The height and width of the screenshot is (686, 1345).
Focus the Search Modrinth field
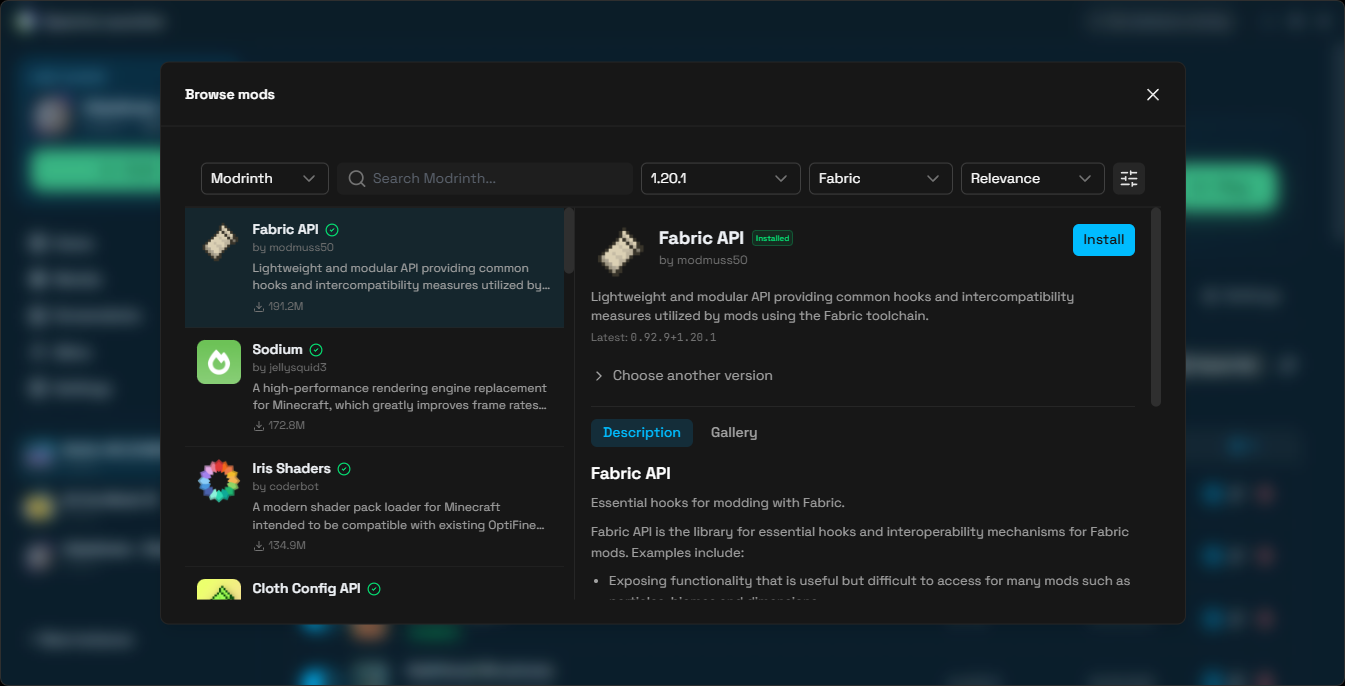(x=485, y=178)
